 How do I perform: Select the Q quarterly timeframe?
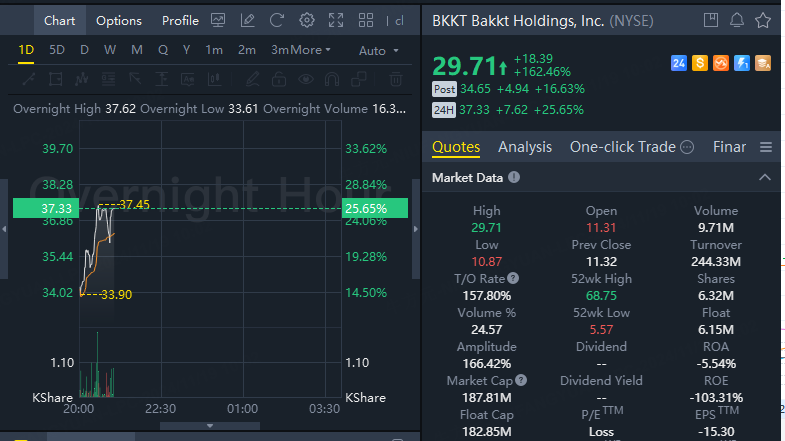point(163,50)
